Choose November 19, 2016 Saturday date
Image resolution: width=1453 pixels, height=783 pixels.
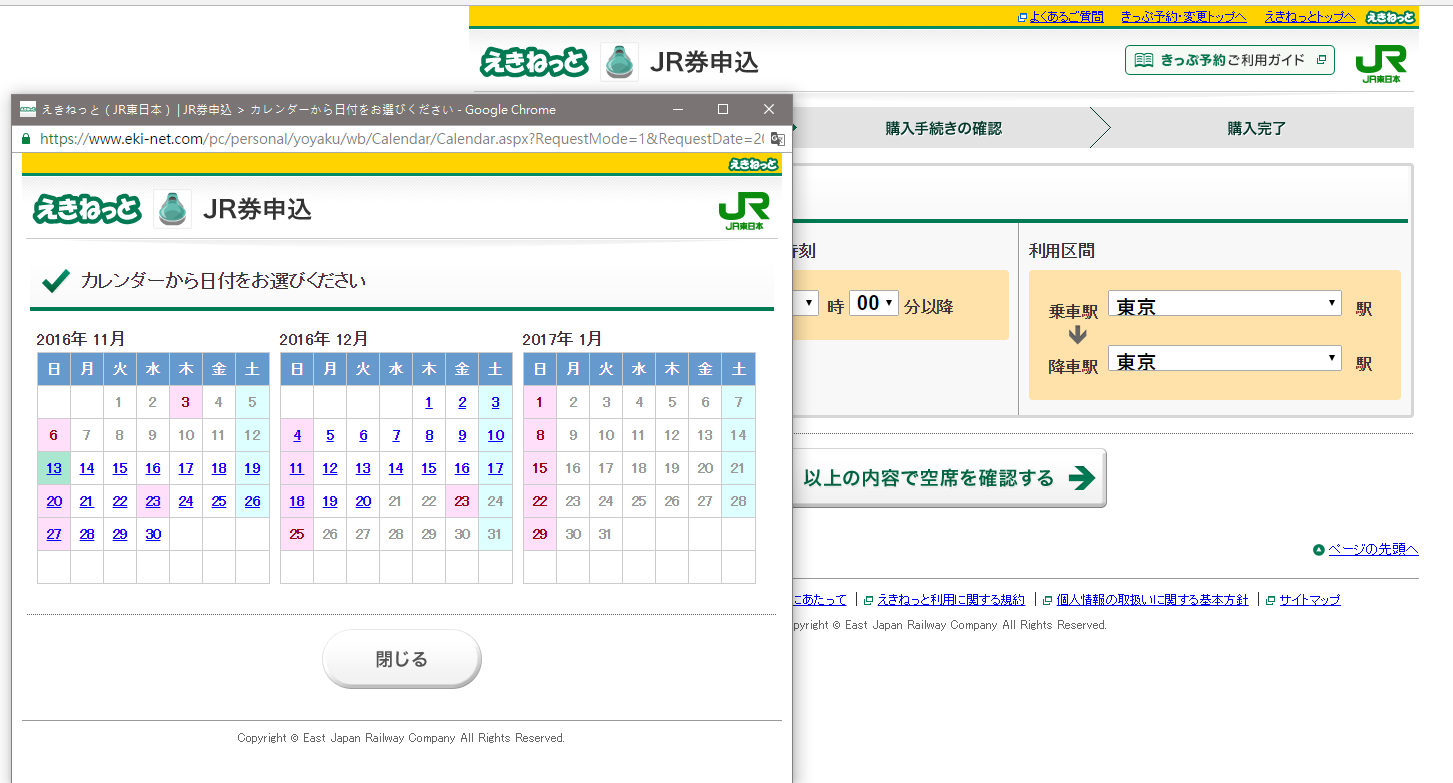252,468
